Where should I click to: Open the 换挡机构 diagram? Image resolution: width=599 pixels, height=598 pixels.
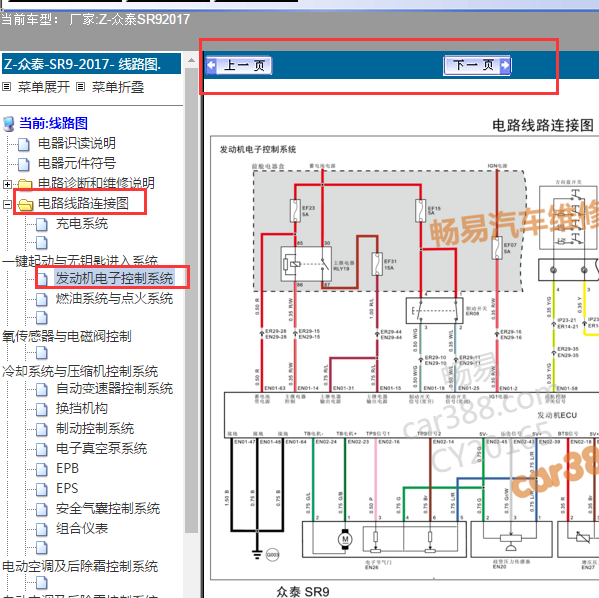tap(82, 408)
